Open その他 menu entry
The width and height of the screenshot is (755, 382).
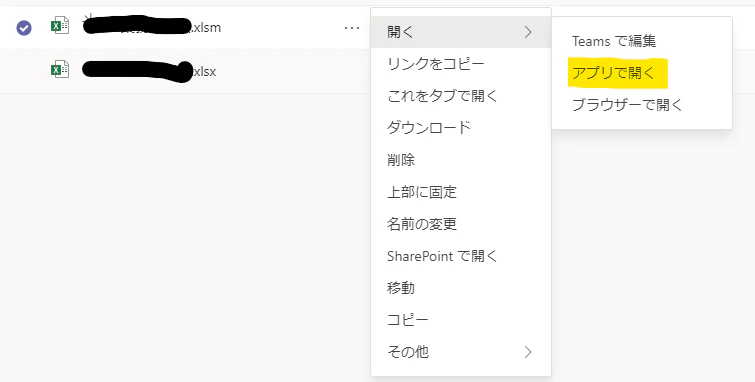461,352
